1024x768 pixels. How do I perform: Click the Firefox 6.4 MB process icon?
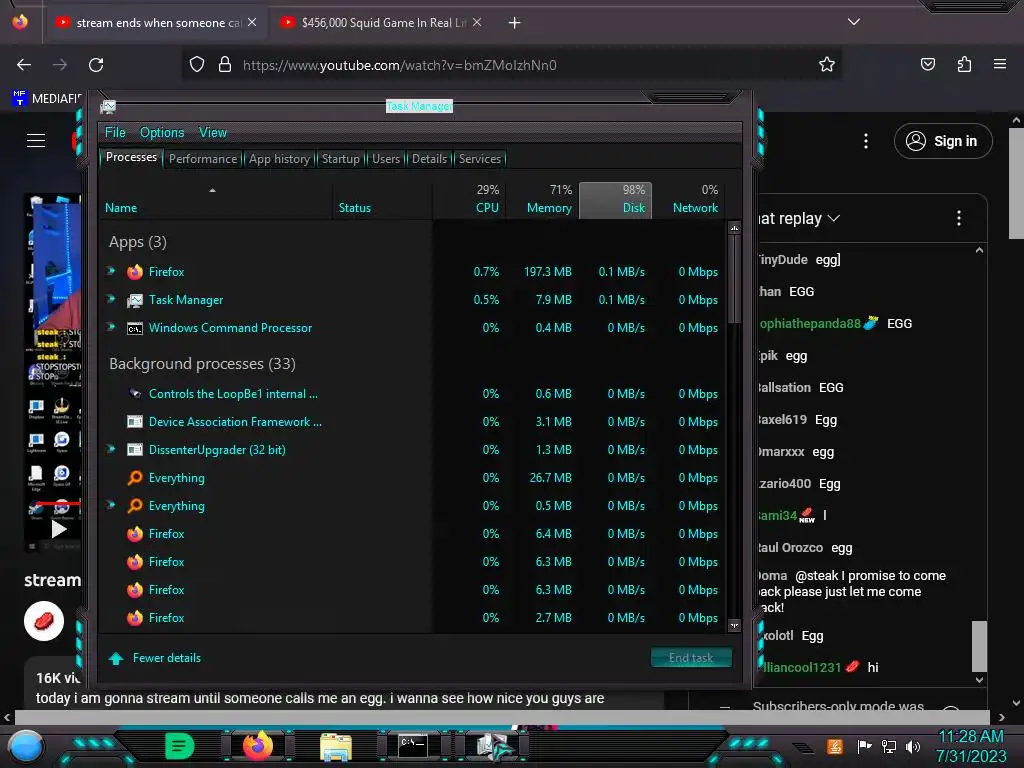click(135, 534)
